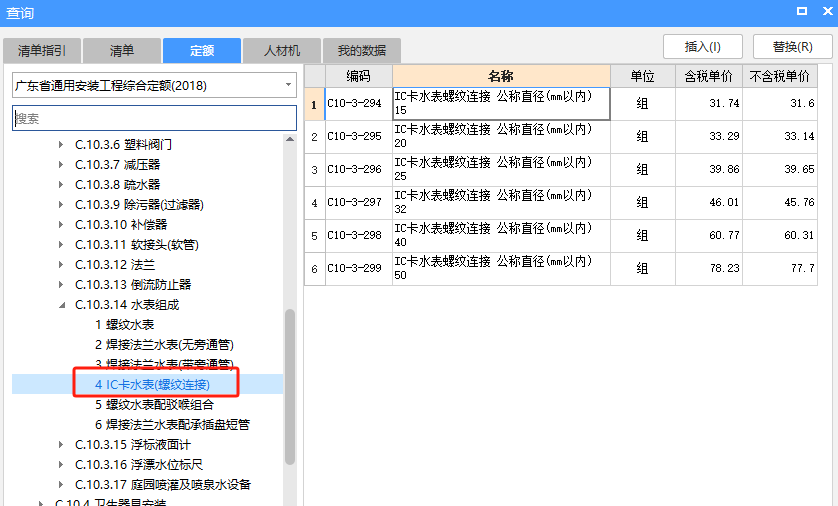Select tree item 1 螺纹水表
The height and width of the screenshot is (506, 838).
(125, 325)
